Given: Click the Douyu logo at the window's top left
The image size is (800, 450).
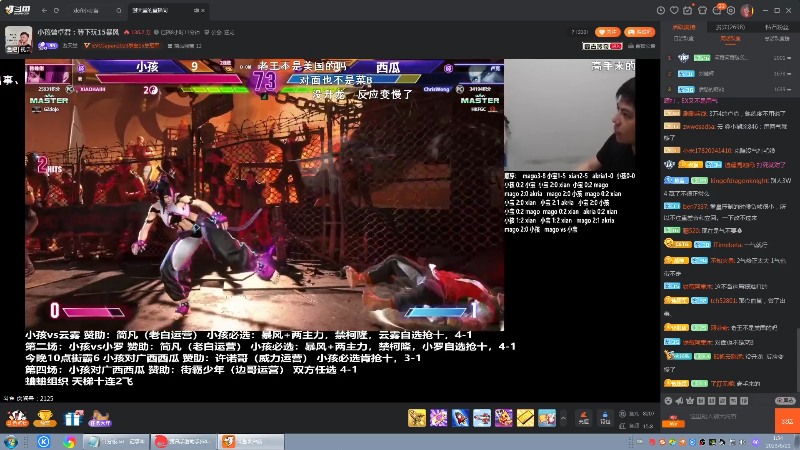Looking at the screenshot, I should point(17,10).
